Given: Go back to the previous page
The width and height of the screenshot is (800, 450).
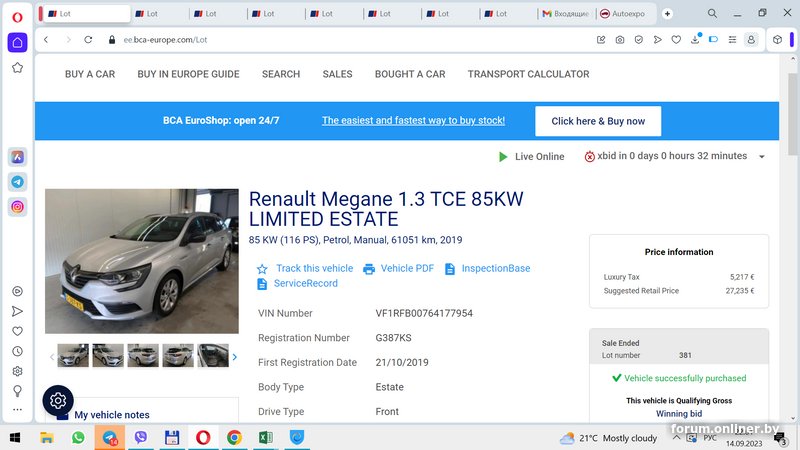Looking at the screenshot, I should click(46, 40).
